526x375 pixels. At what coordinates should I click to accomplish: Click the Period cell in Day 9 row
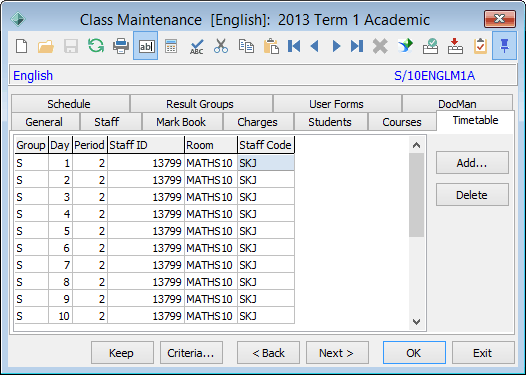tap(90, 299)
